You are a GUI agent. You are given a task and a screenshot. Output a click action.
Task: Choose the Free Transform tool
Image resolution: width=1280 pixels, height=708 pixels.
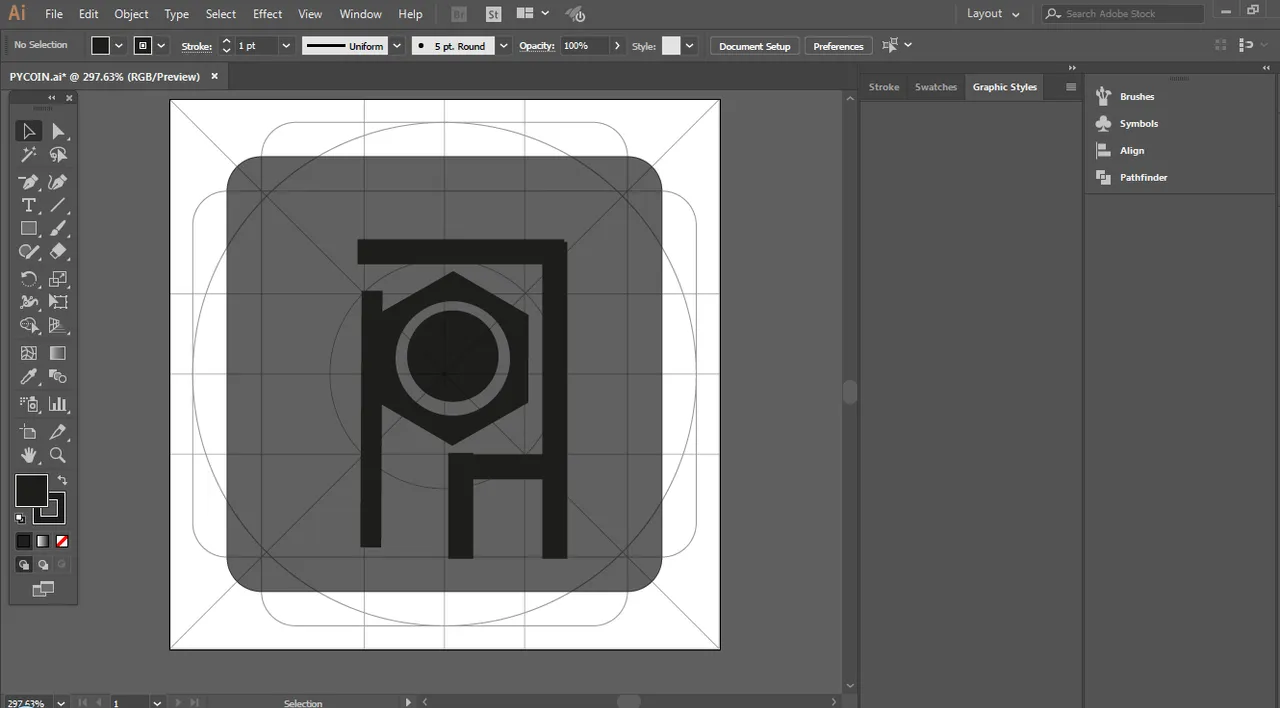pyautogui.click(x=58, y=302)
